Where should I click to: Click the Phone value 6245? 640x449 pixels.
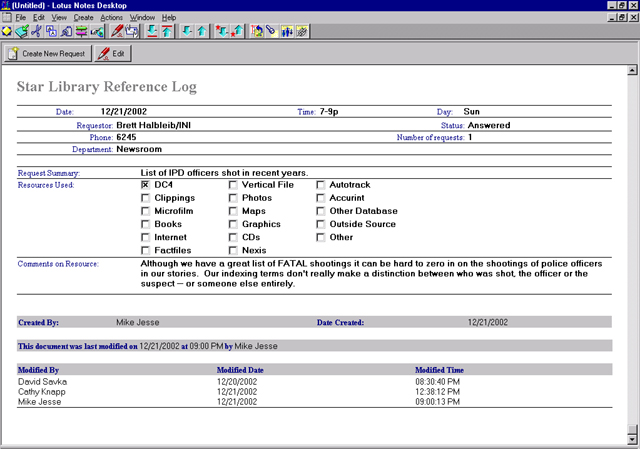(126, 137)
